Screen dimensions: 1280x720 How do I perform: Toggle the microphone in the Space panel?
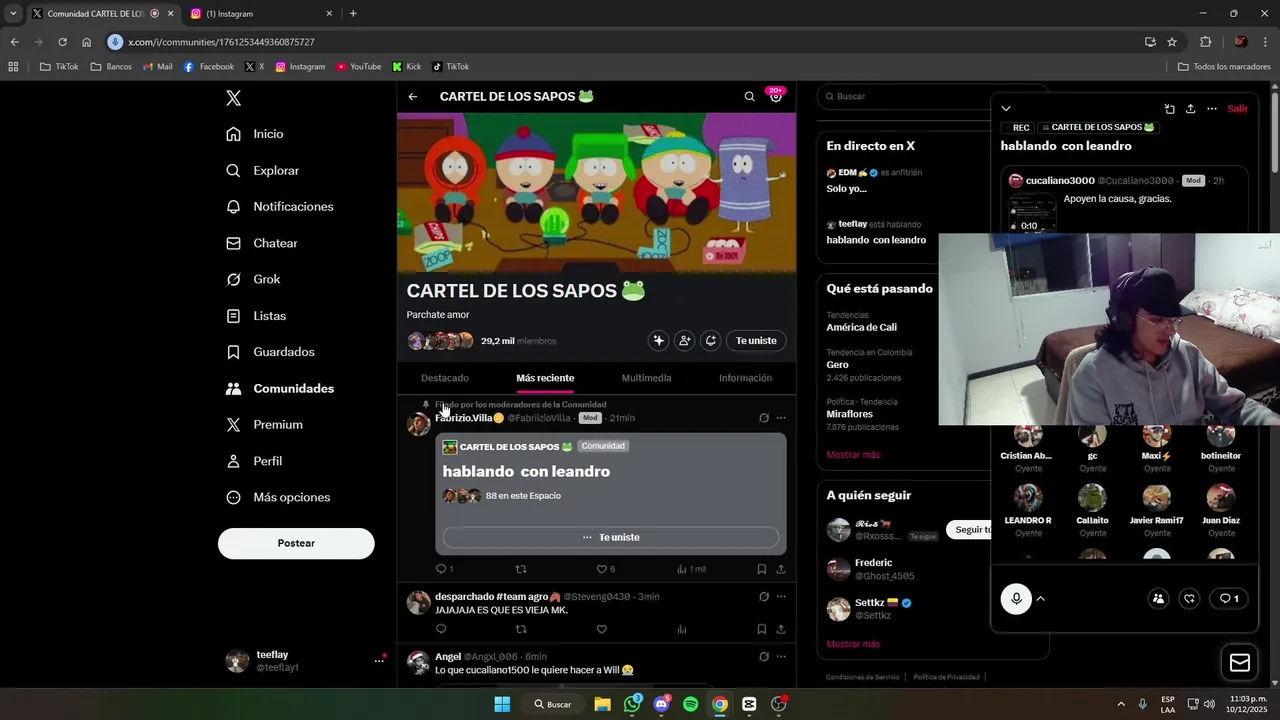(x=1016, y=598)
